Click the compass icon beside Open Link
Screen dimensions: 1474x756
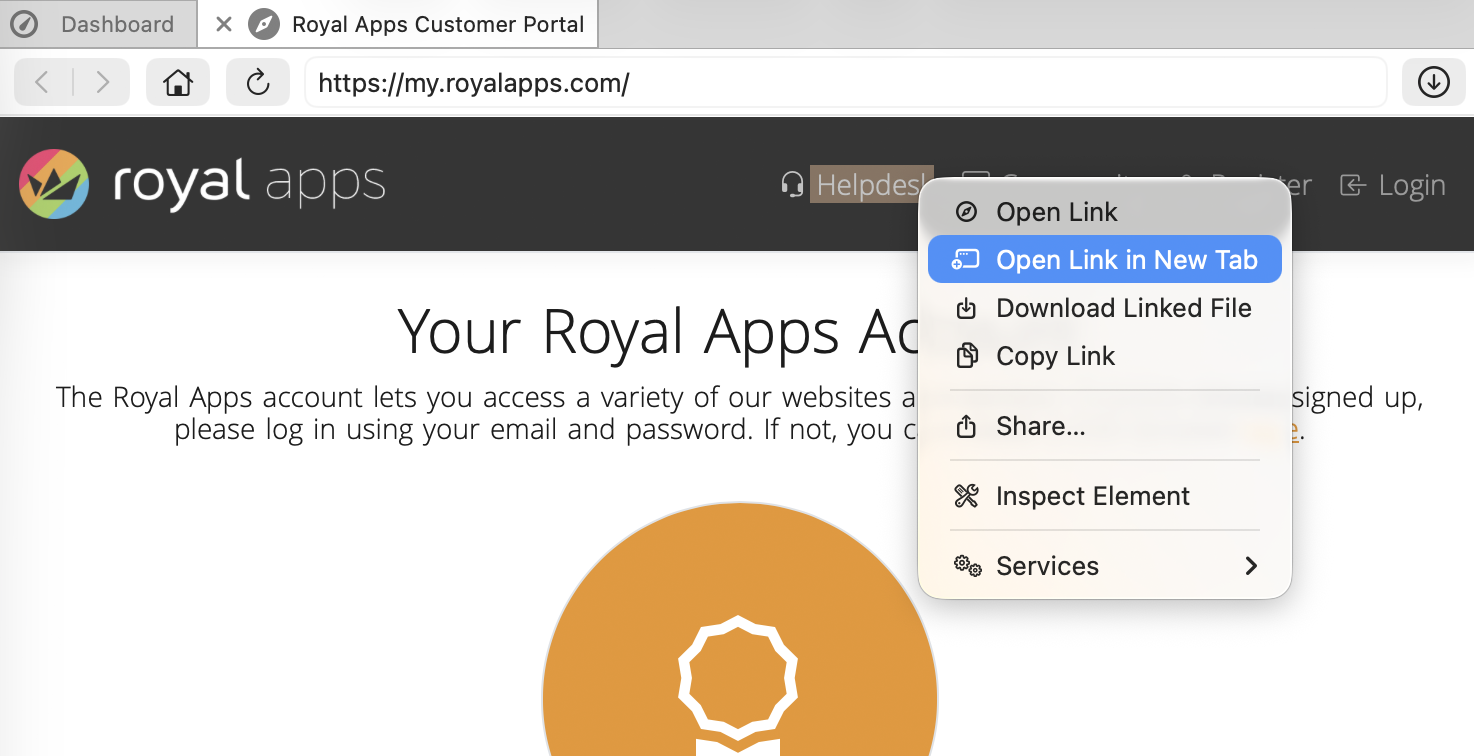coord(966,212)
